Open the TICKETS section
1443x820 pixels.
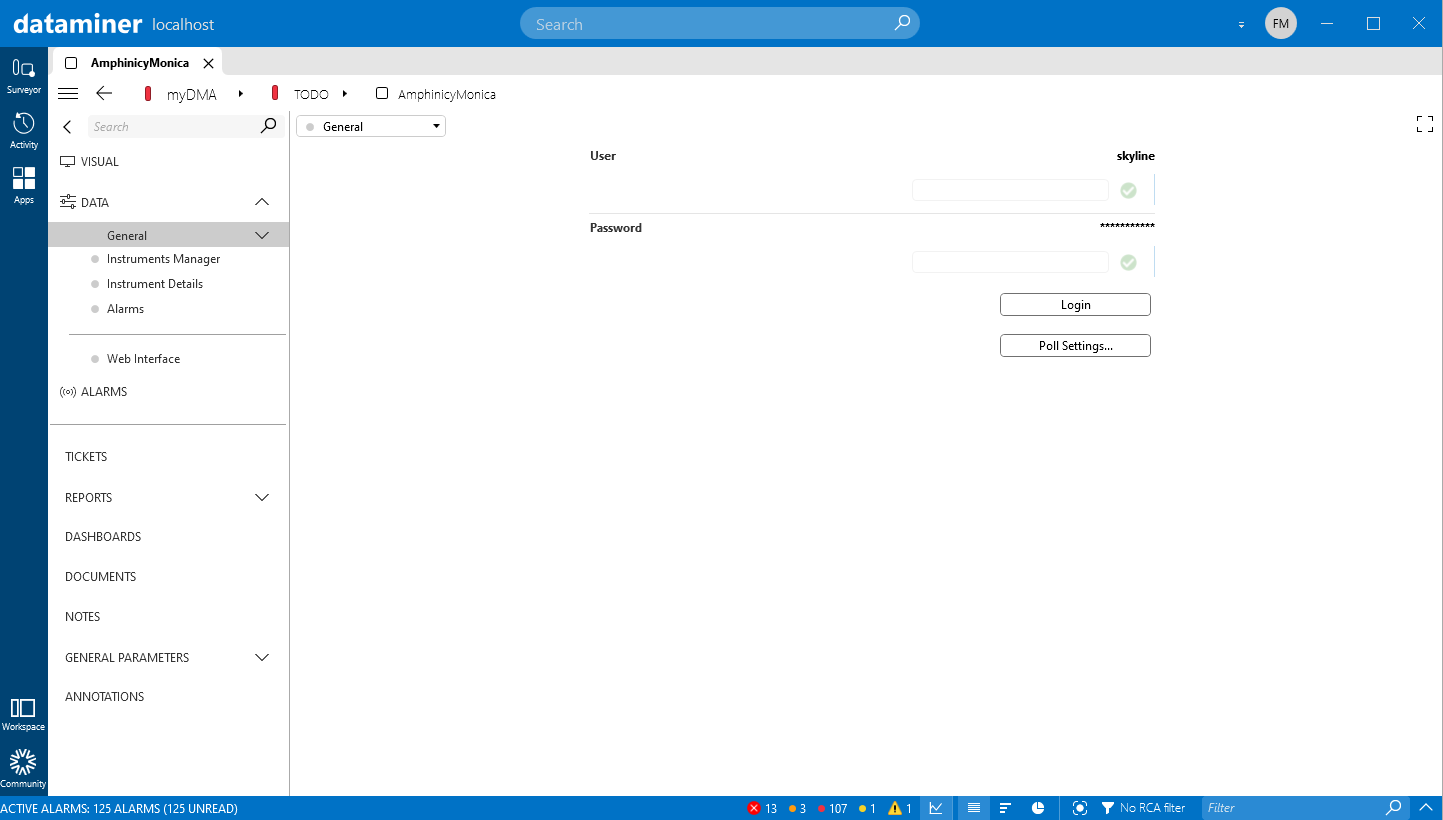[86, 457]
